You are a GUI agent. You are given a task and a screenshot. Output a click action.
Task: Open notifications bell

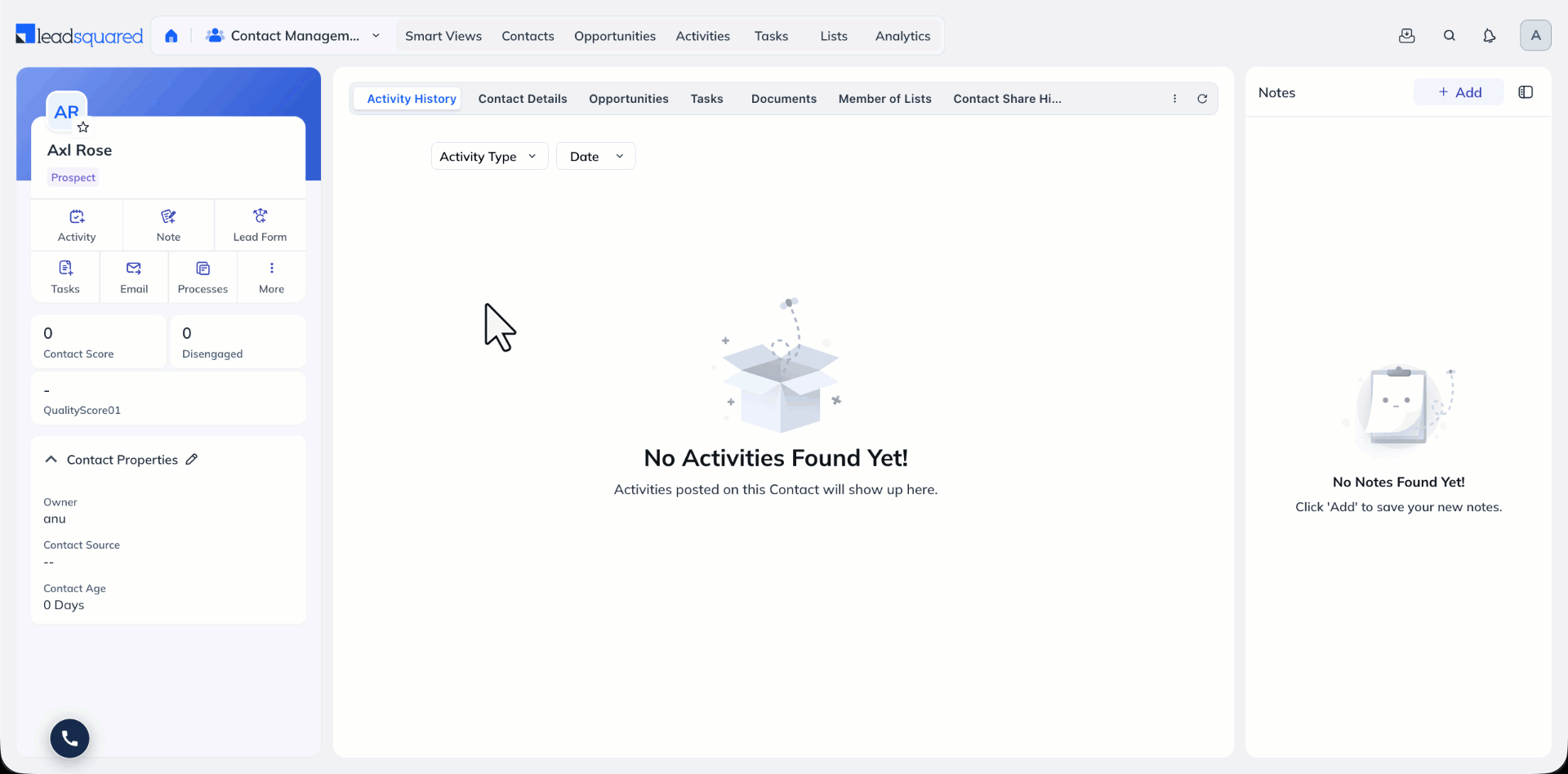tap(1490, 36)
